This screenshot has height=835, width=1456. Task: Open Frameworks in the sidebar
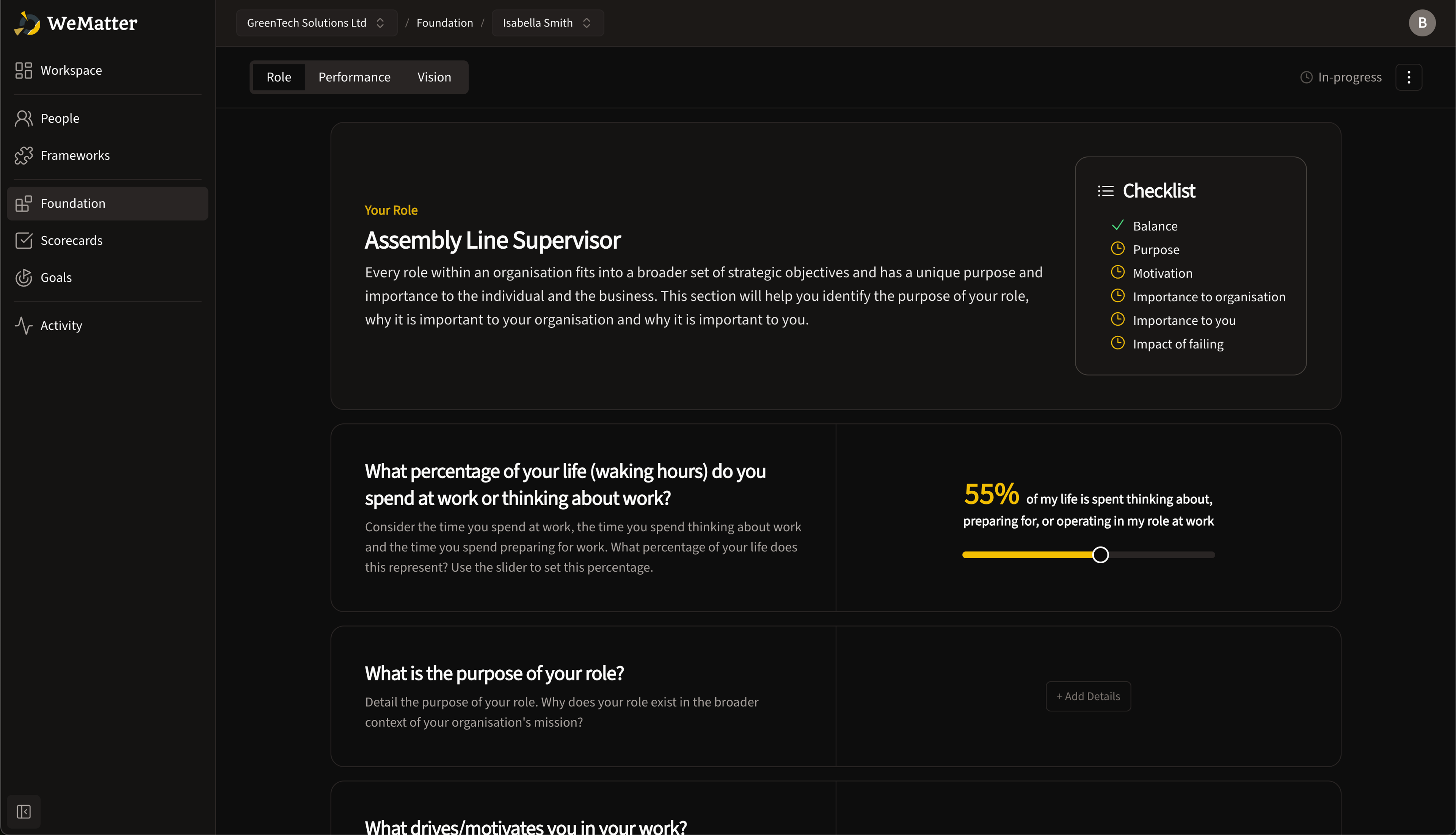coord(107,155)
